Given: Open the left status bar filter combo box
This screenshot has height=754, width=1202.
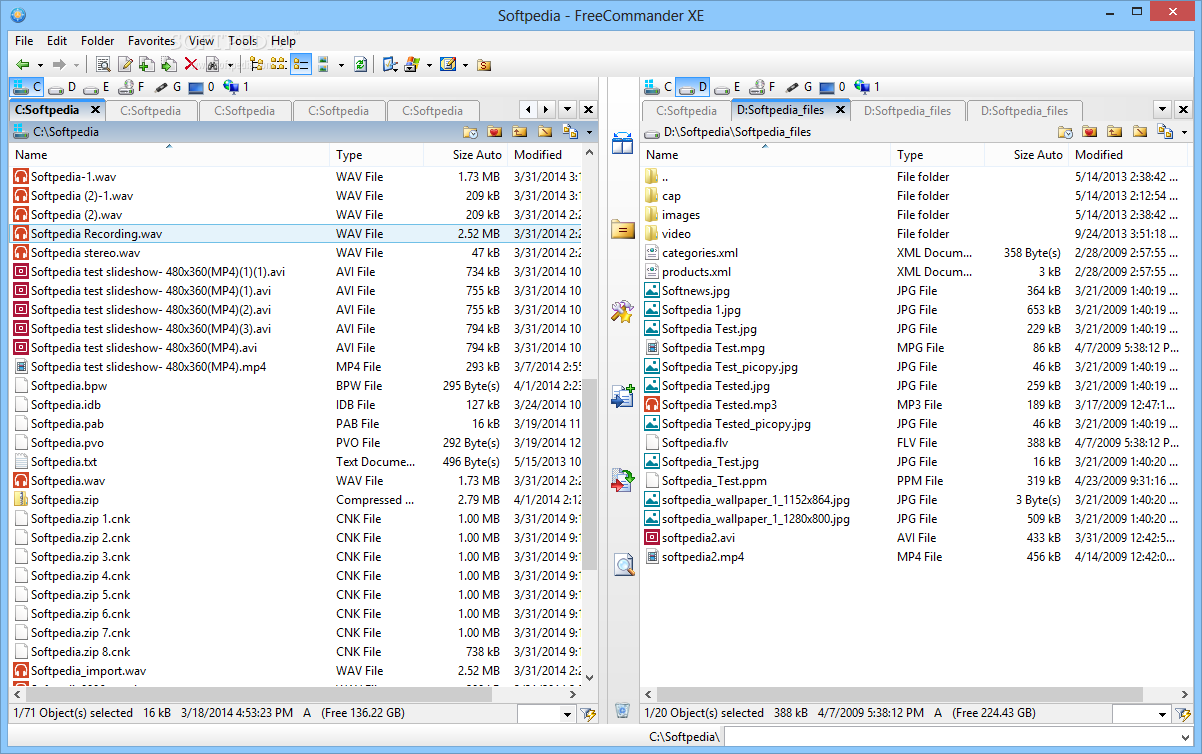Looking at the screenshot, I should click(546, 713).
